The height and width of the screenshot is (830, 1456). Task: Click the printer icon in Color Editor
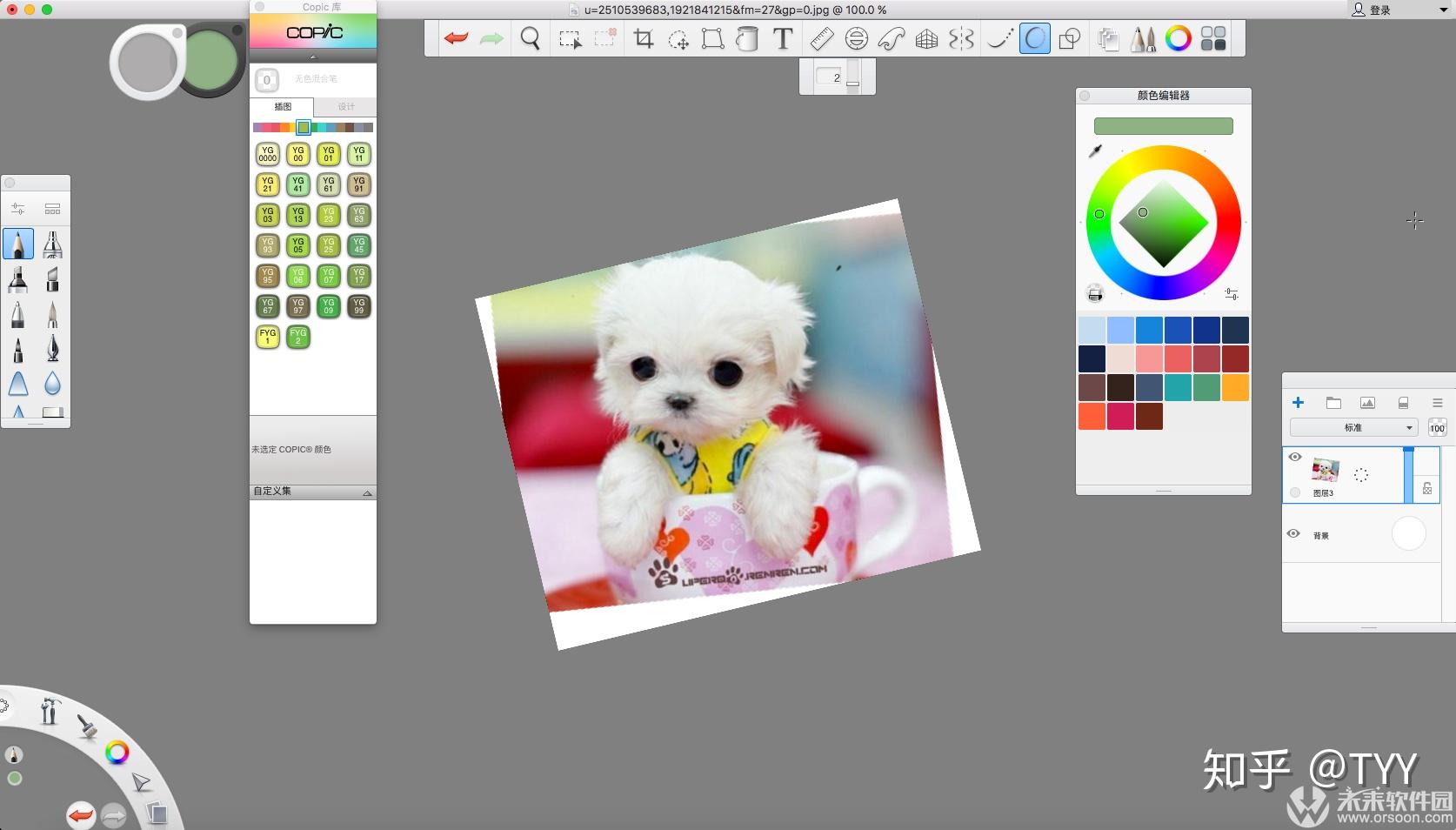tap(1095, 293)
